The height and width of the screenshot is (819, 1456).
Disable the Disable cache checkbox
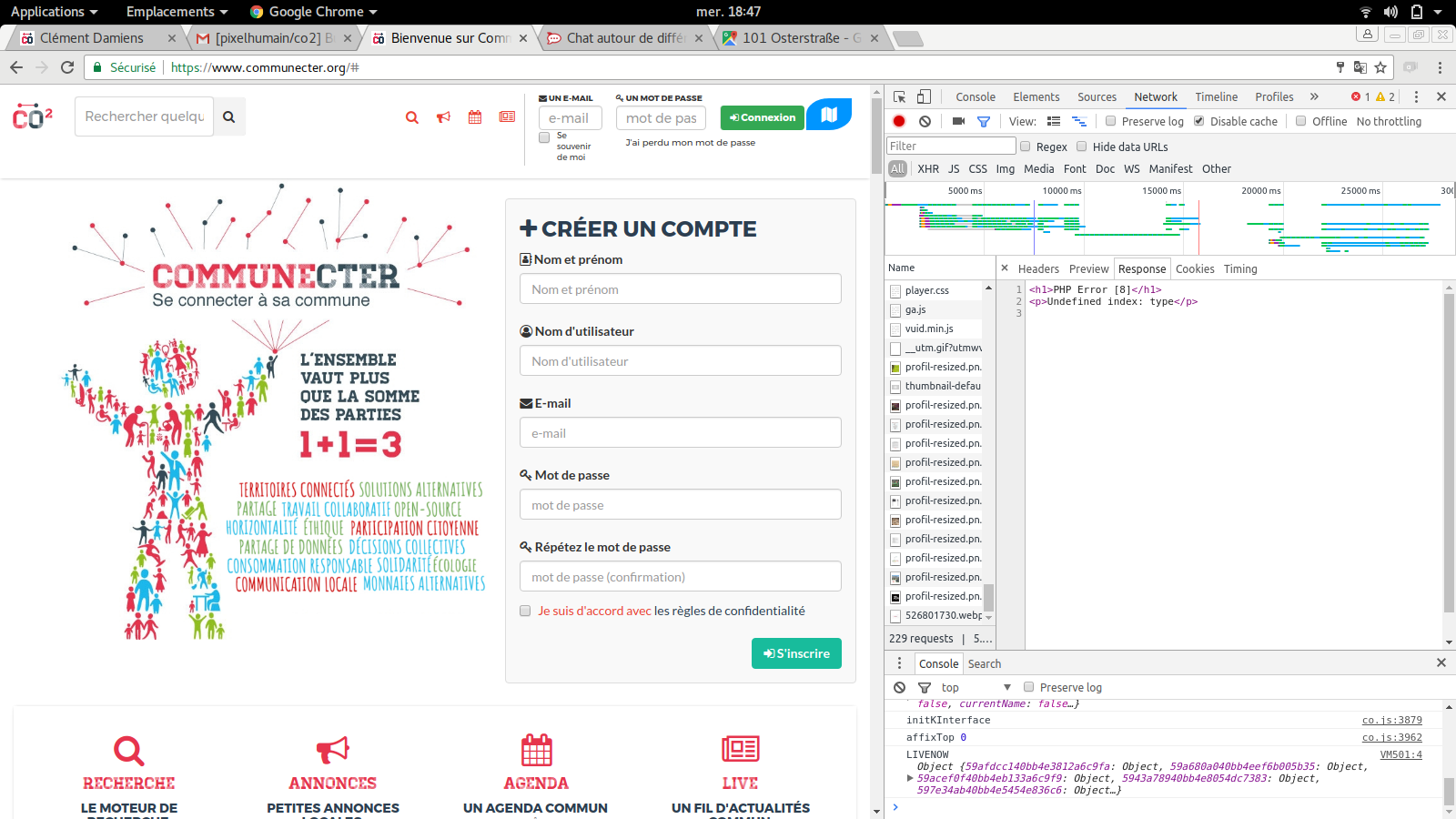[x=1198, y=121]
